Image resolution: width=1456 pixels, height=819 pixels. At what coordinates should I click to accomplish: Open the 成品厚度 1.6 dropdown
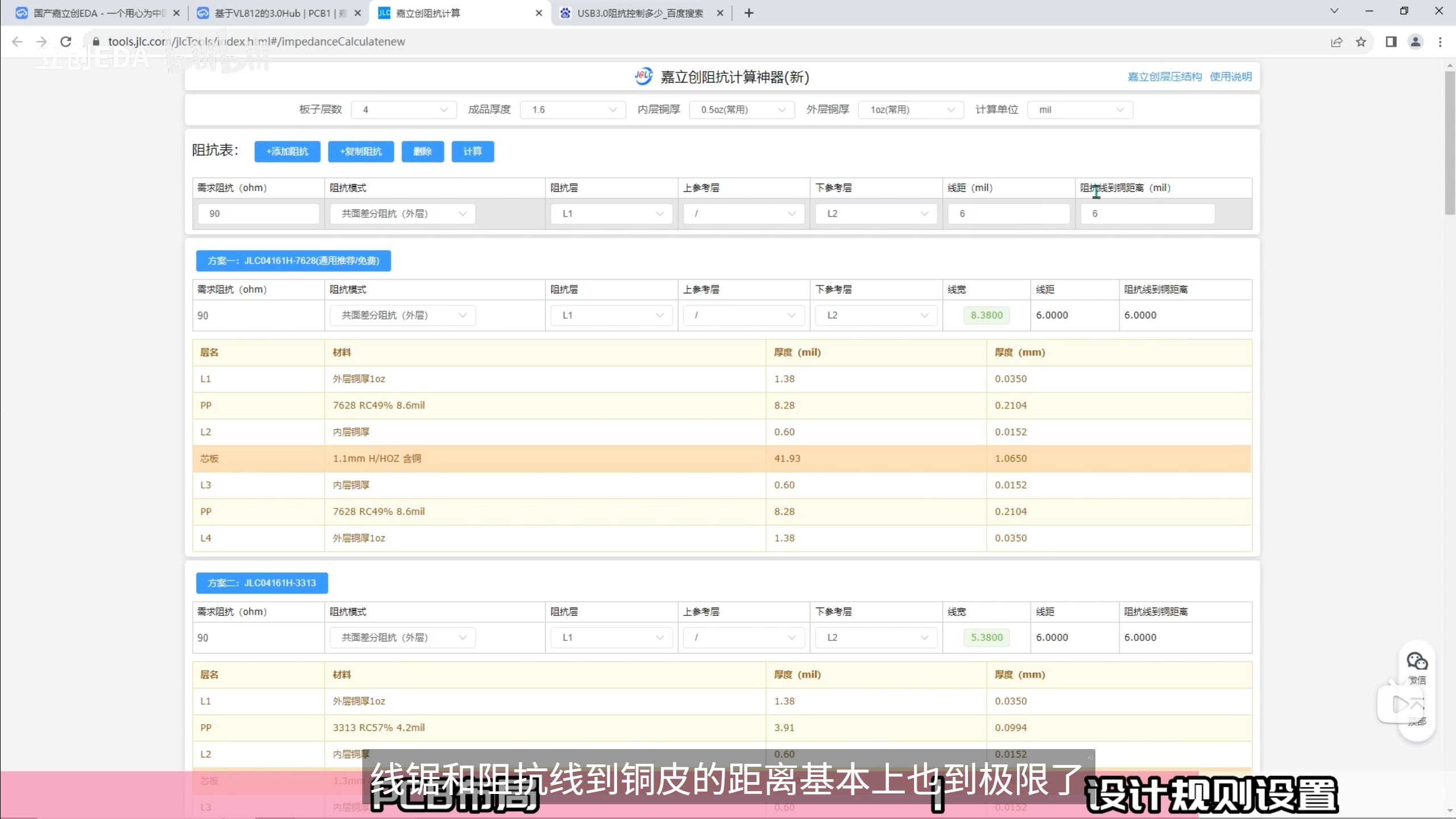pyautogui.click(x=573, y=110)
